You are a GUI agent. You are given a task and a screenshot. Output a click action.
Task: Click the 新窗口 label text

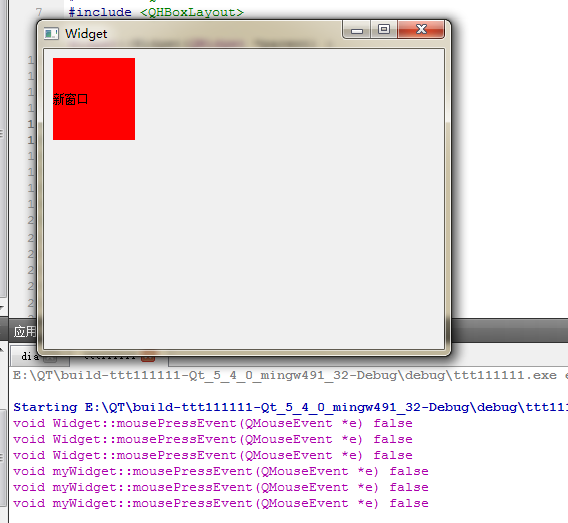[70, 99]
